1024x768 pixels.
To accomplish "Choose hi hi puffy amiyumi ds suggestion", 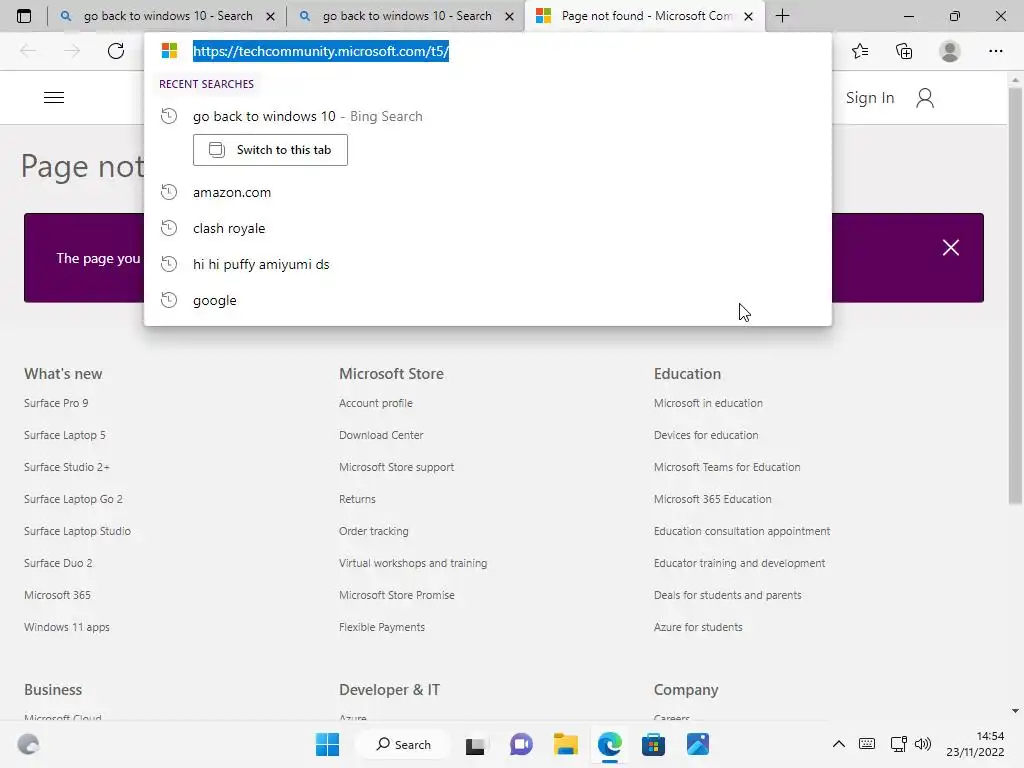I will click(487, 264).
